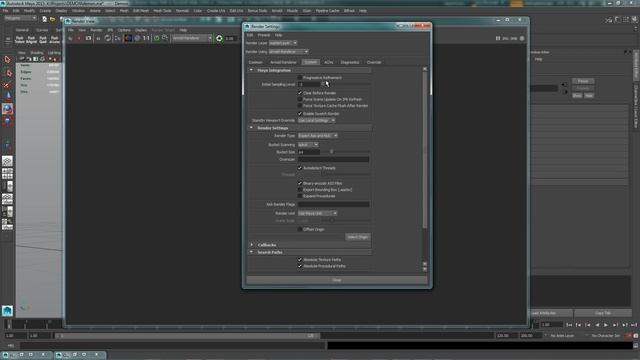Click the Maya home icon at bottom left

(x=7, y=311)
